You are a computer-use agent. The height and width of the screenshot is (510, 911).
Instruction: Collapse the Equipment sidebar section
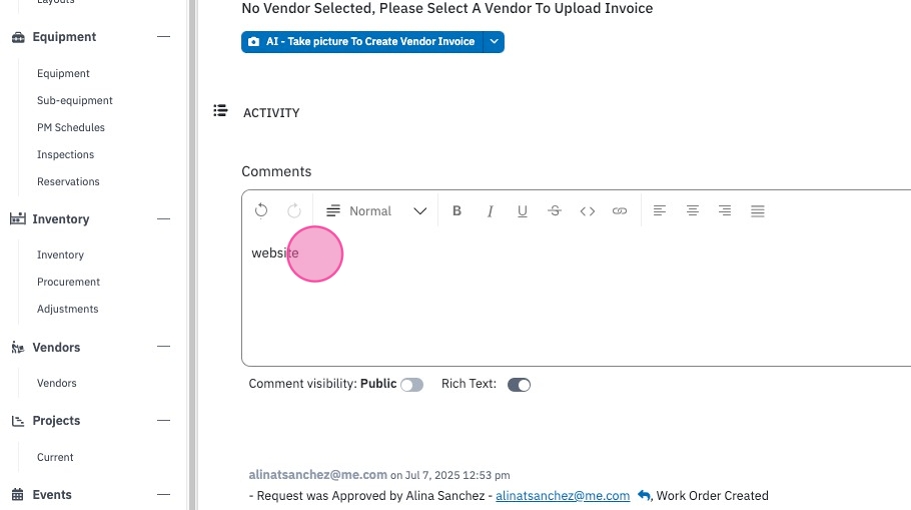point(163,37)
